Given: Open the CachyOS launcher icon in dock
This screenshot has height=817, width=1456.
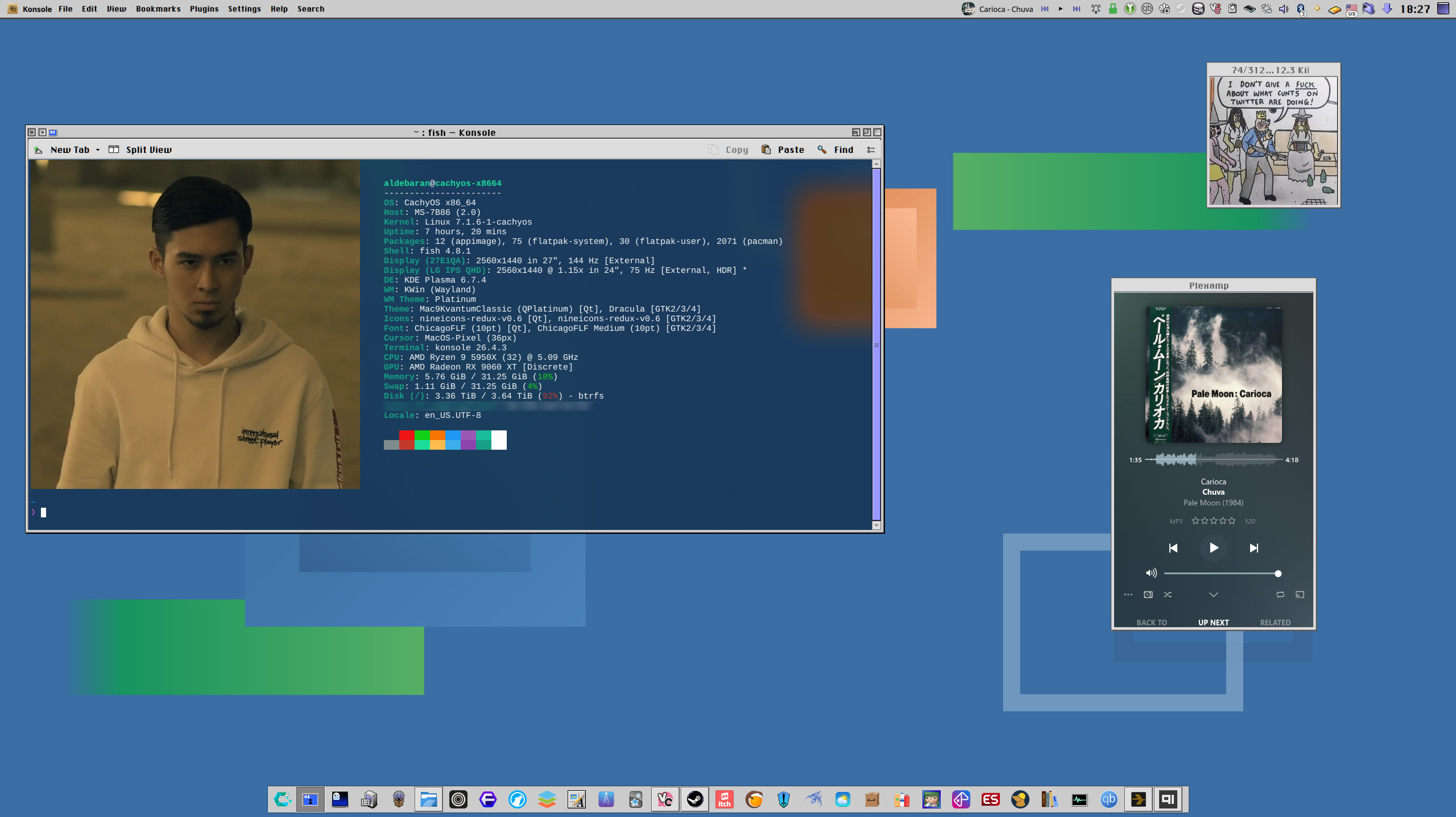Looking at the screenshot, I should pos(283,799).
